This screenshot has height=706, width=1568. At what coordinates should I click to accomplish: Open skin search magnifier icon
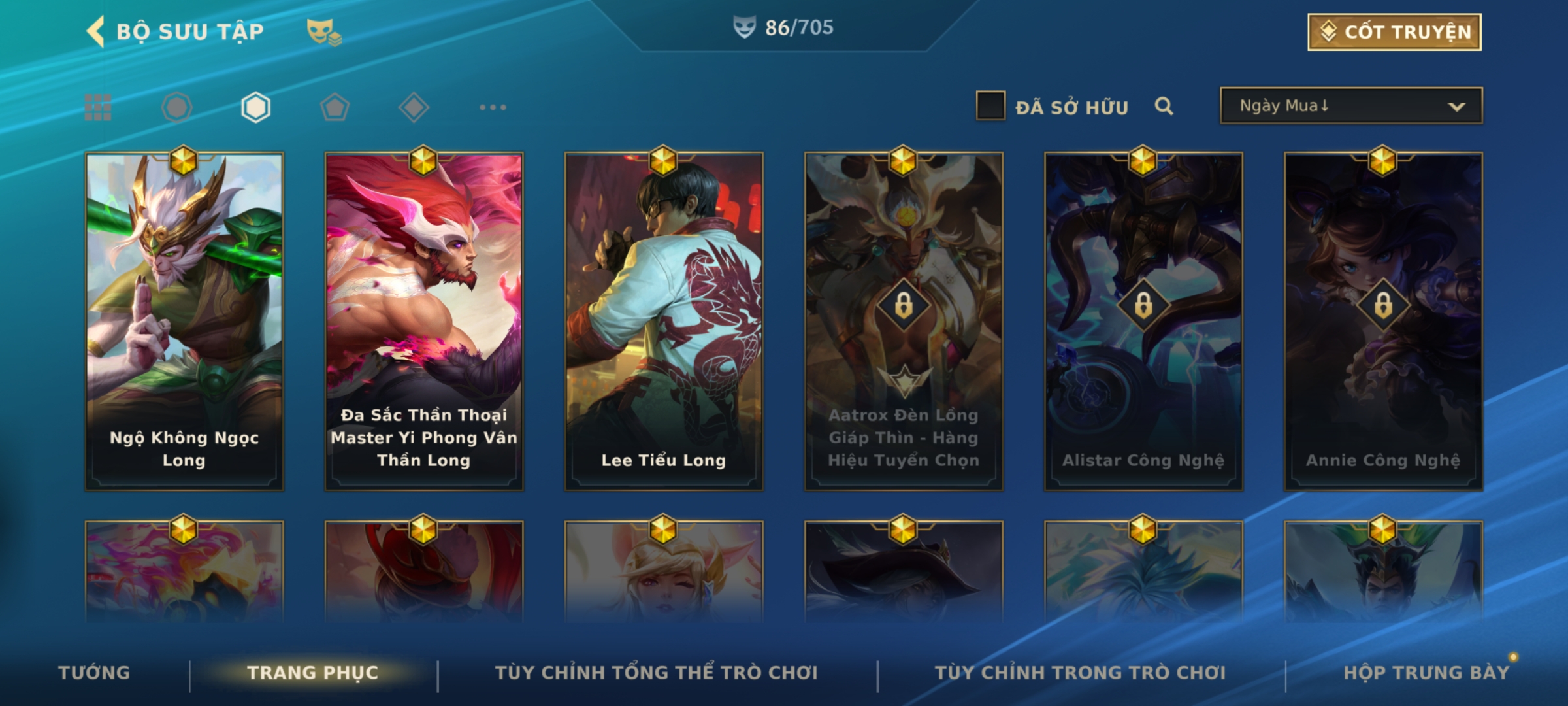point(1164,106)
